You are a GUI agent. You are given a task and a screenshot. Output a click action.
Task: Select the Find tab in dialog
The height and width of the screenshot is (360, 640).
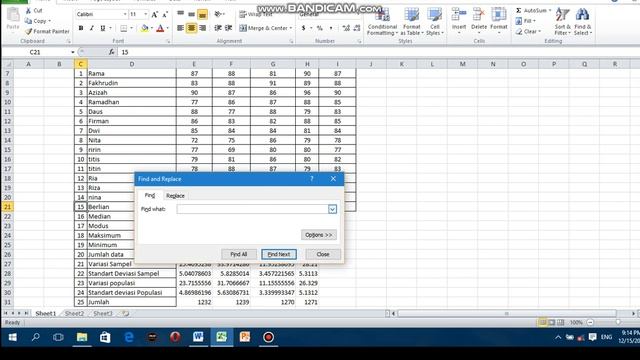tap(150, 196)
